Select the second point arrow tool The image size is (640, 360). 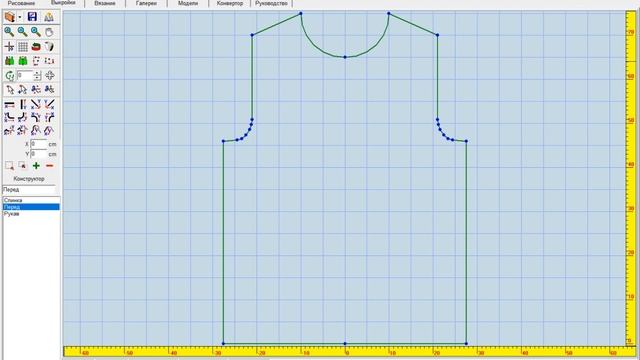pyautogui.click(x=23, y=89)
